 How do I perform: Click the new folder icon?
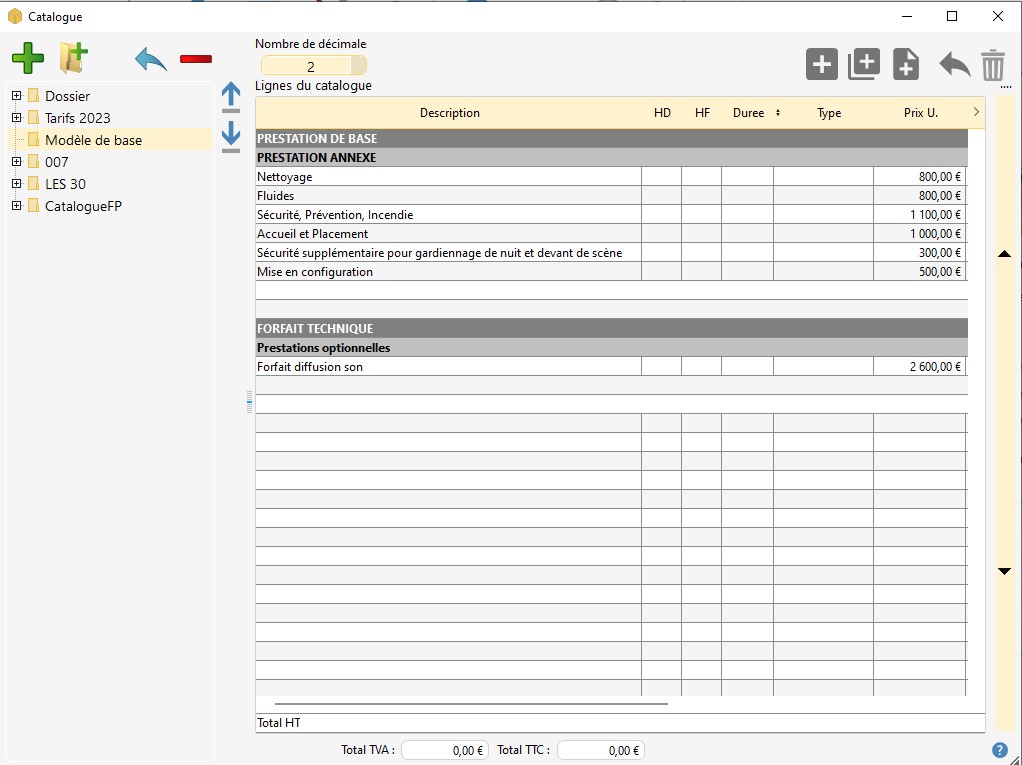73,58
